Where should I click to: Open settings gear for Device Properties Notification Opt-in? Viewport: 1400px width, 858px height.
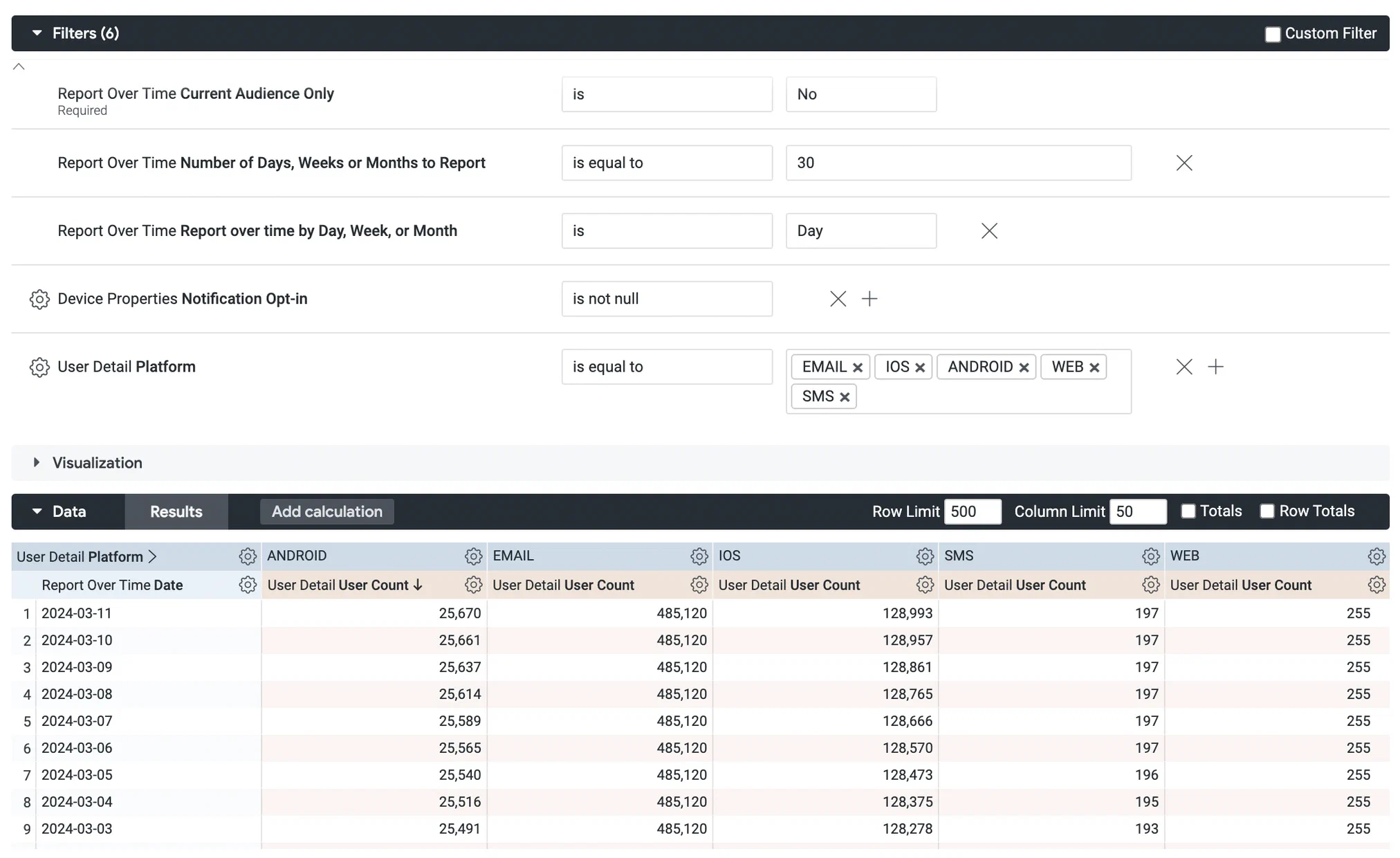click(39, 299)
